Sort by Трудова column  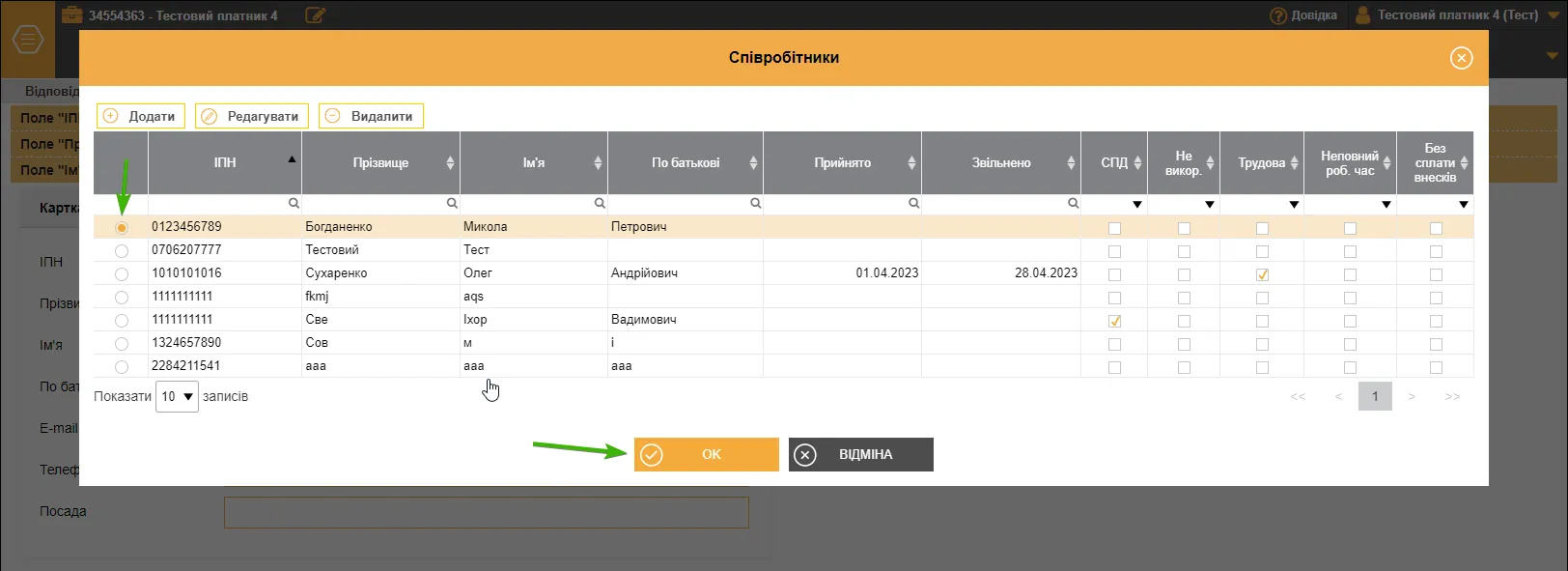click(1295, 163)
